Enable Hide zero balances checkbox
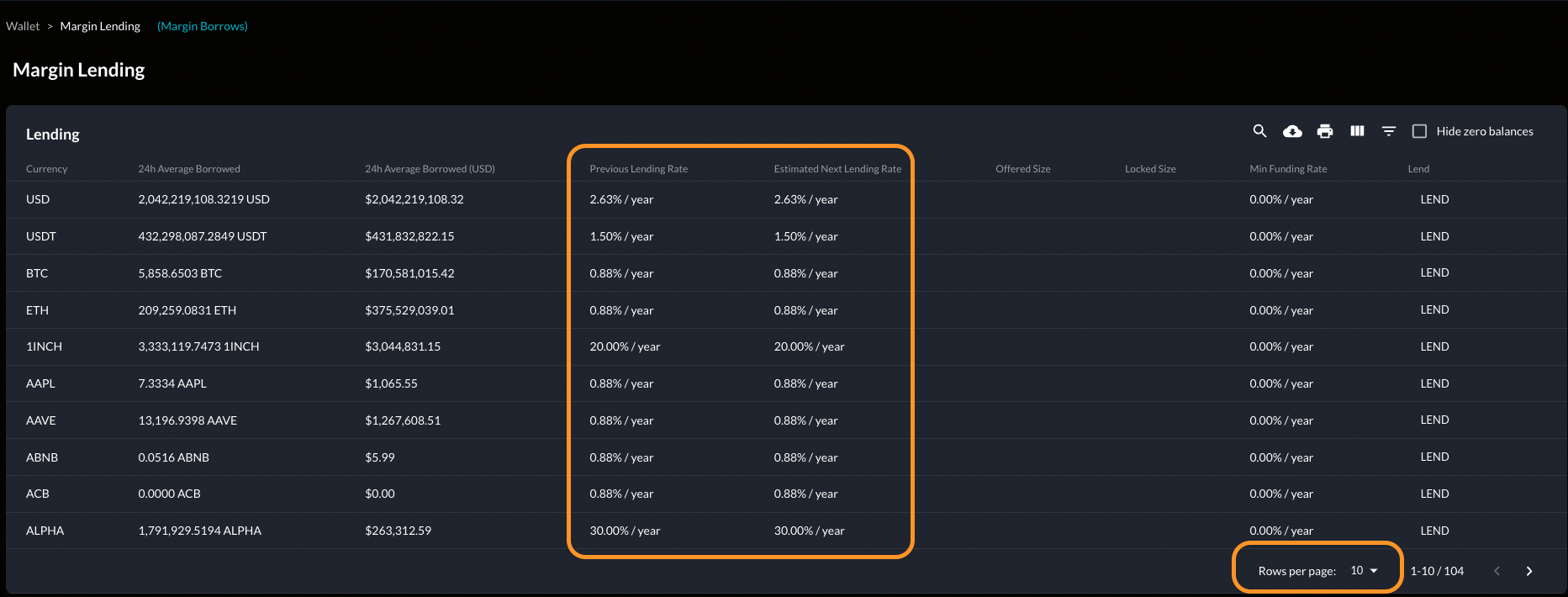Screen dimensions: 1568x597 coord(1419,131)
